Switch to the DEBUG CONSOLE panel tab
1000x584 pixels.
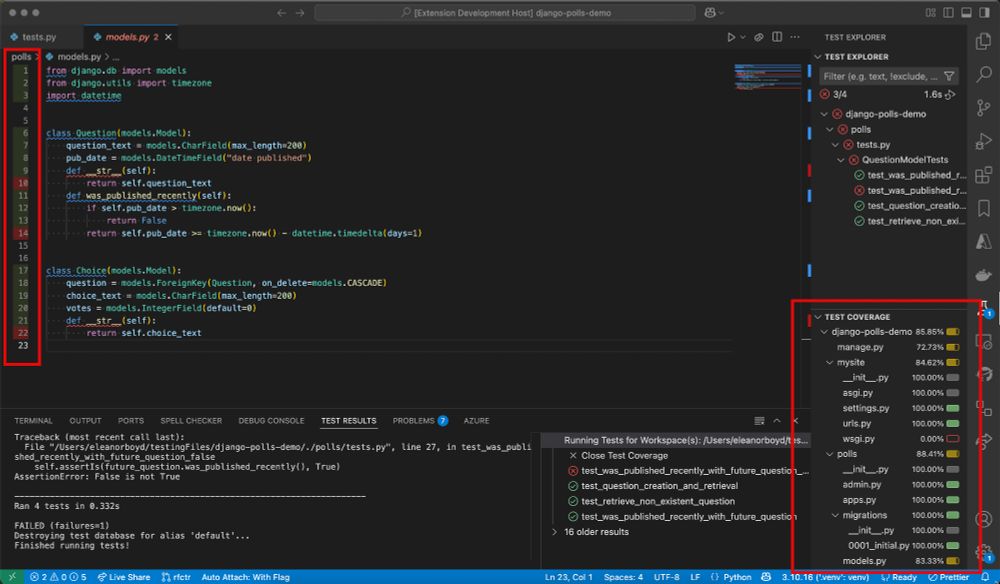[271, 421]
